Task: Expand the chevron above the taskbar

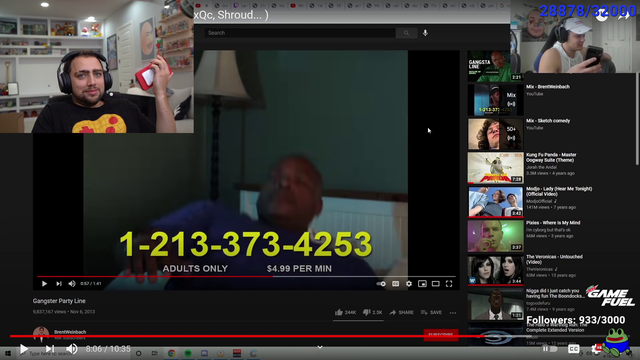Action: (320, 347)
